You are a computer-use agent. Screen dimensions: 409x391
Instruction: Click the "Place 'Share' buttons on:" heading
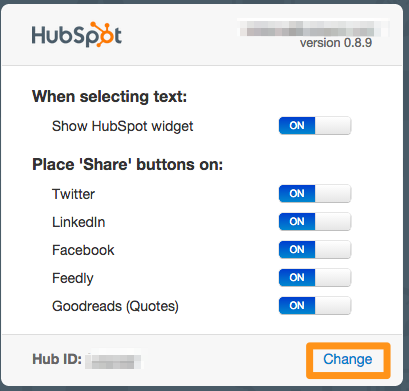pyautogui.click(x=128, y=165)
